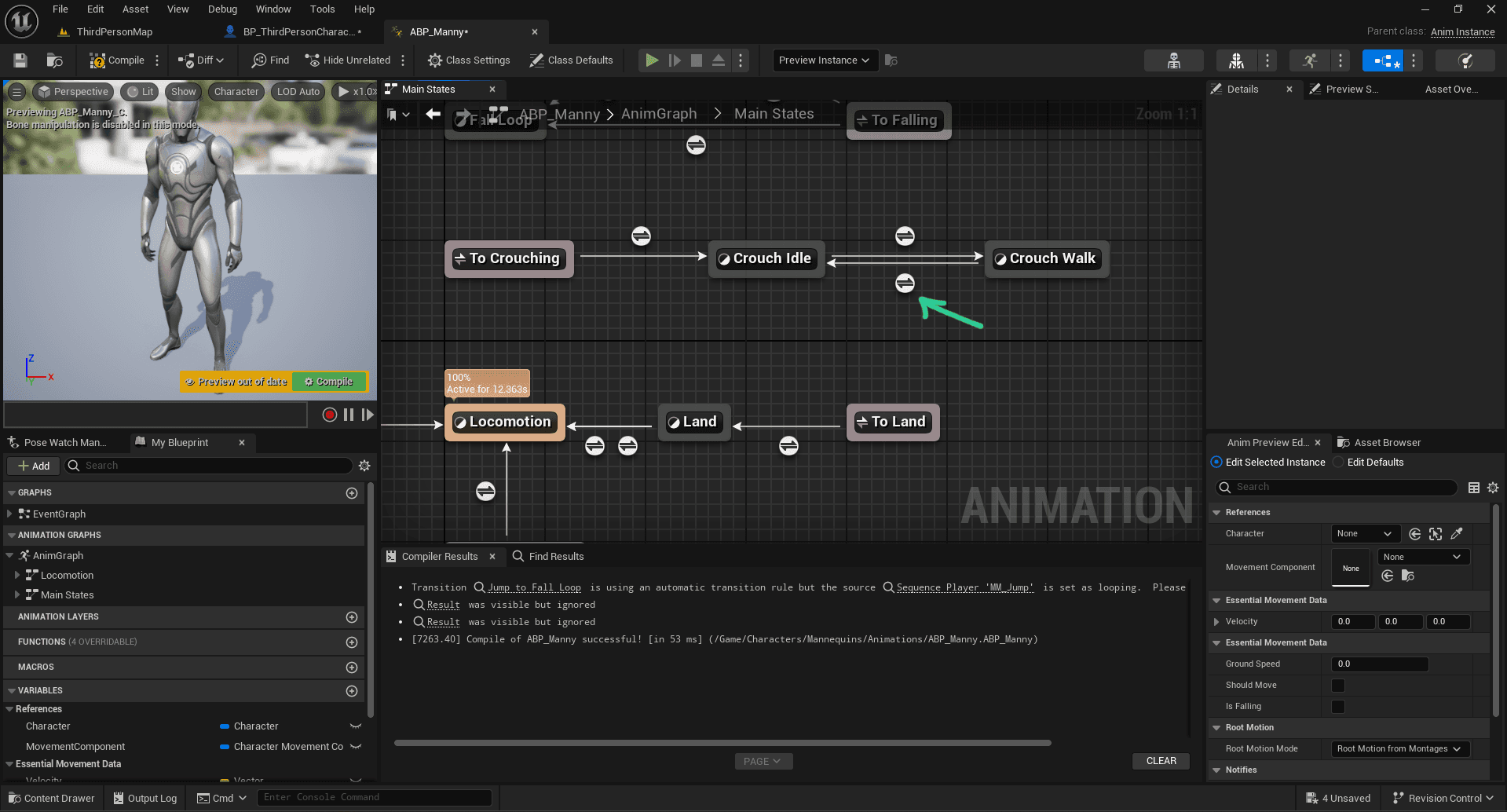Add a new variable with plus icon
The height and width of the screenshot is (812, 1507).
tap(352, 691)
